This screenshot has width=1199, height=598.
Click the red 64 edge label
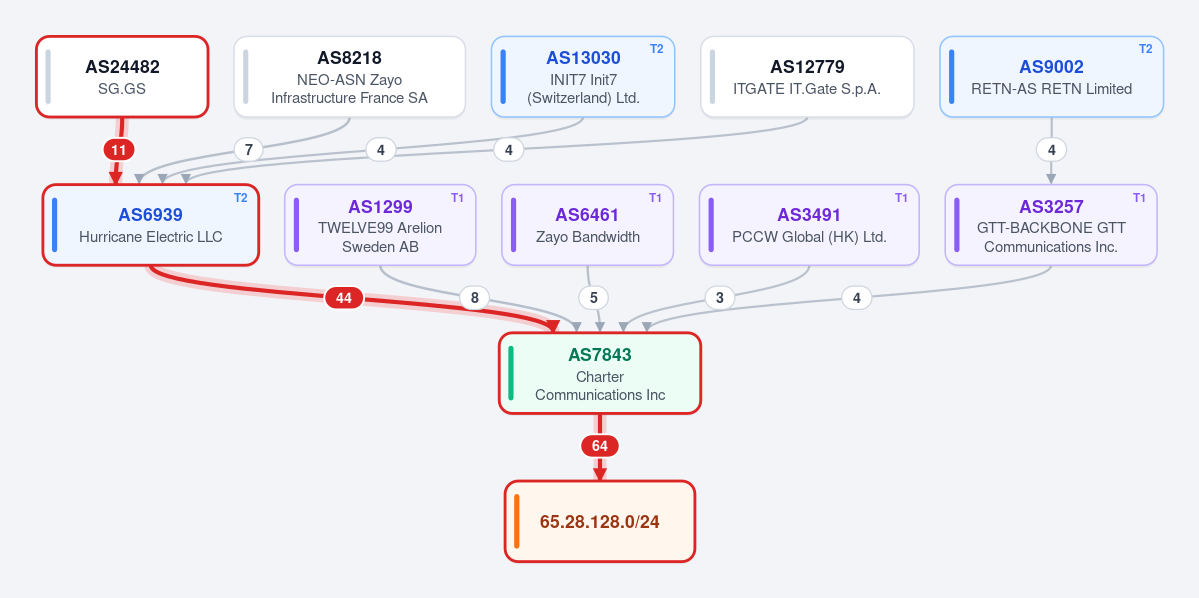pos(600,446)
